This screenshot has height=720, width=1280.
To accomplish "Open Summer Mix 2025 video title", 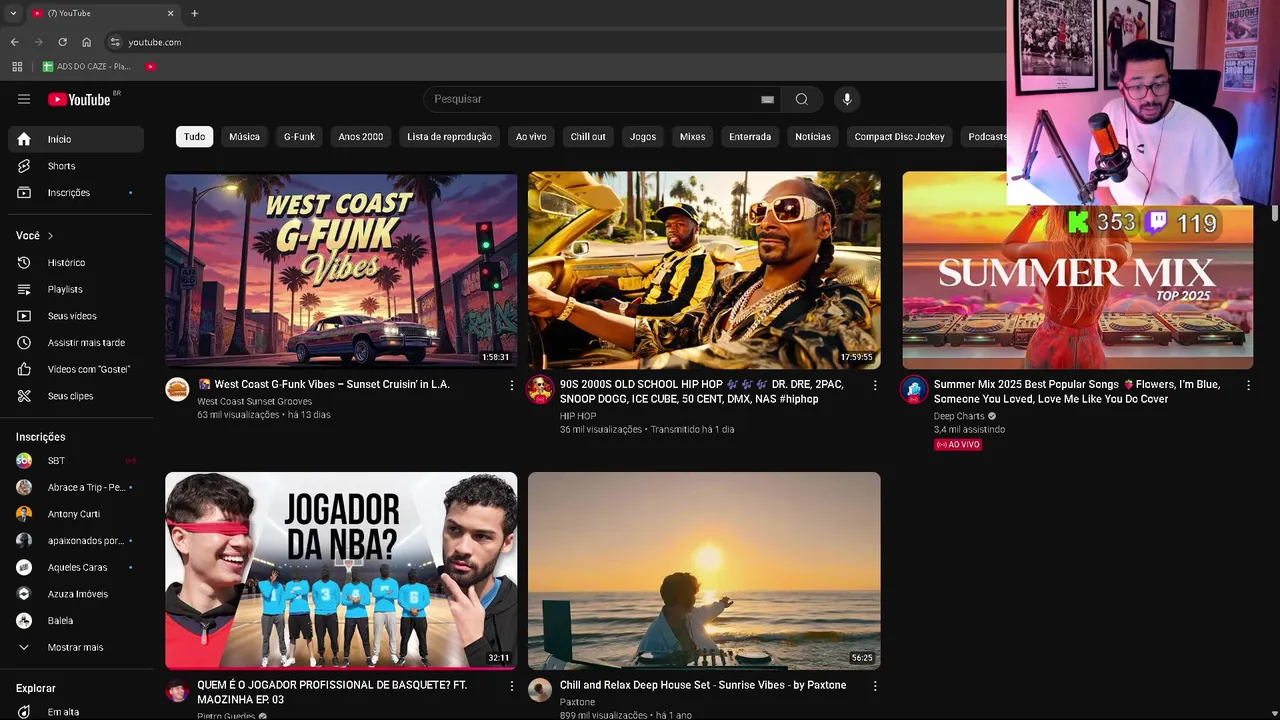I will [x=1077, y=392].
